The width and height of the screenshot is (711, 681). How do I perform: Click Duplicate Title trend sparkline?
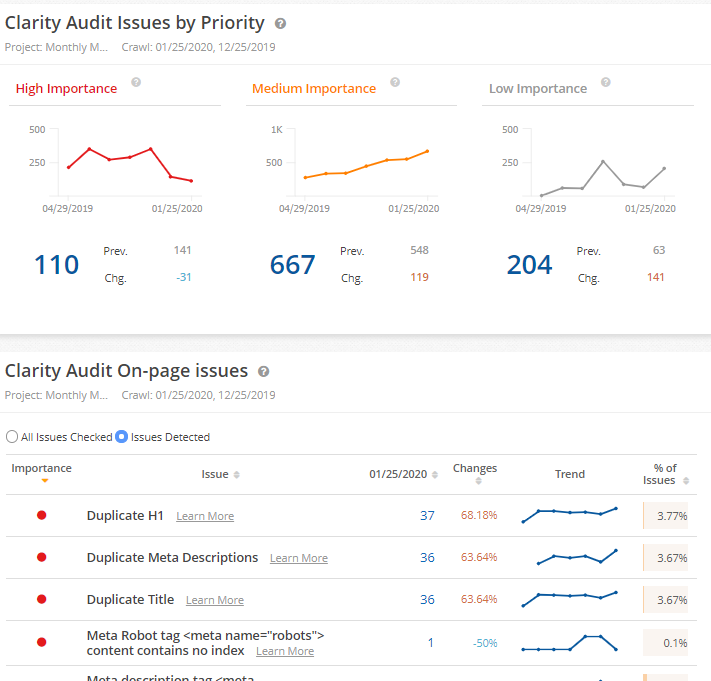click(570, 599)
